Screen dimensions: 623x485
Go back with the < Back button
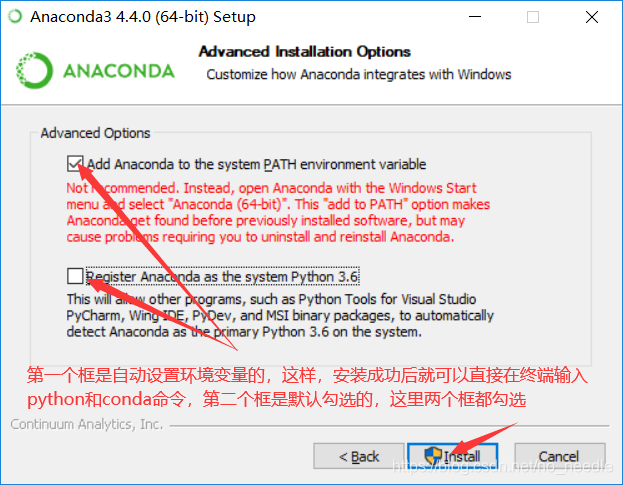click(x=359, y=456)
